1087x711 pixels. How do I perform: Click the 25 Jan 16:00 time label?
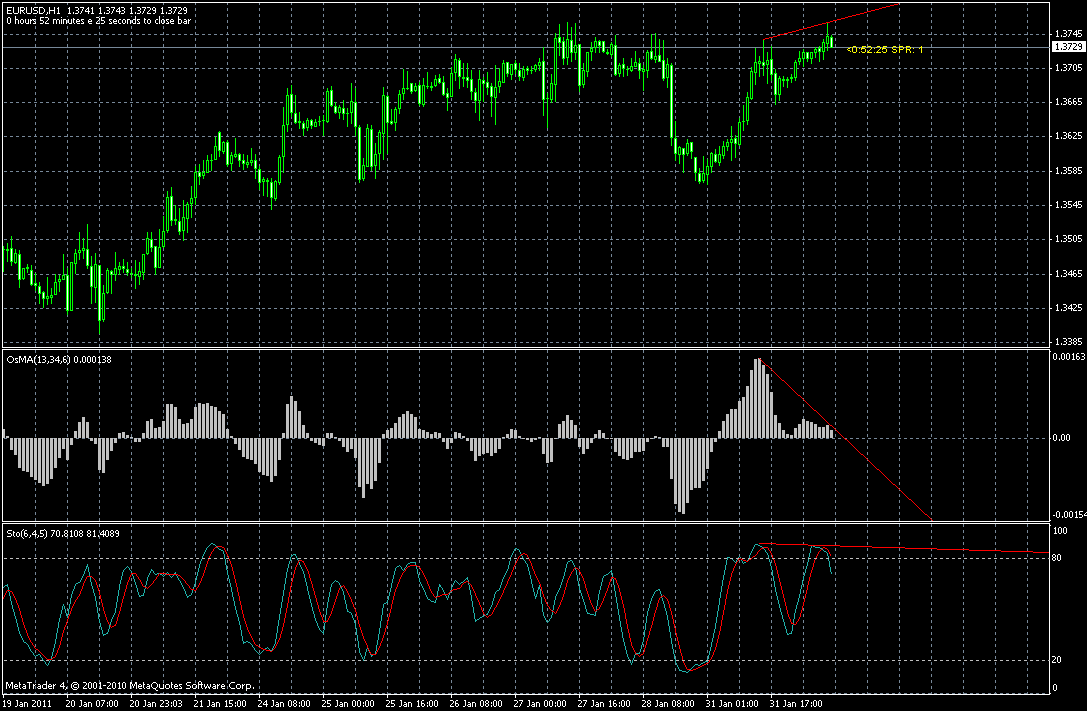coord(412,704)
